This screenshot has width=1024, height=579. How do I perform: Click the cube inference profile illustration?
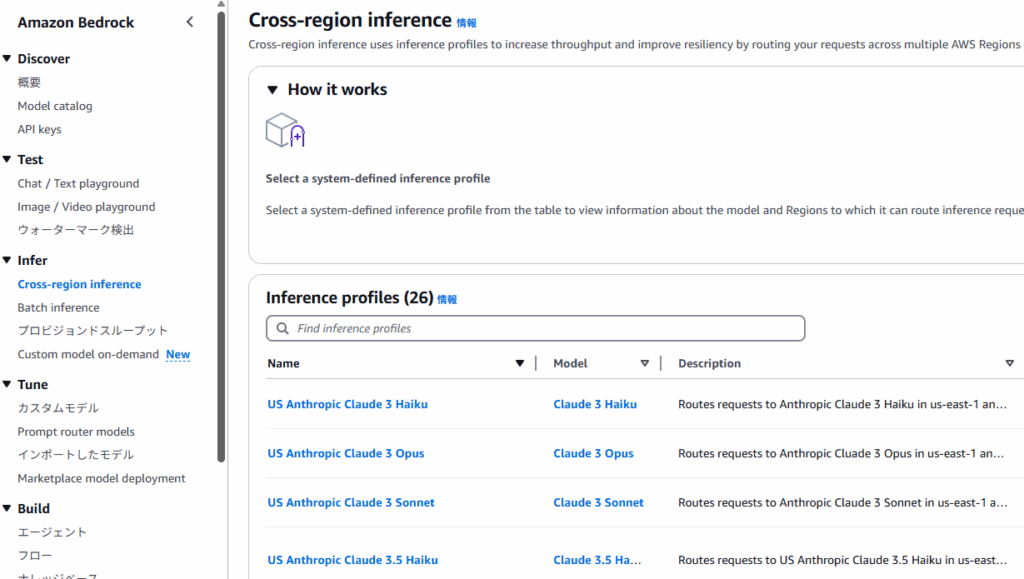point(285,130)
